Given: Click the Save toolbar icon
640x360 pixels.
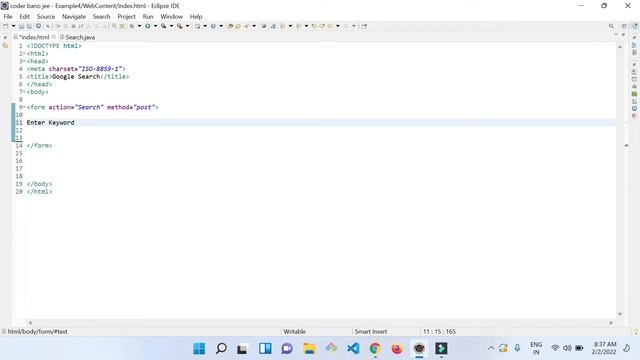Looking at the screenshot, I should [x=21, y=26].
